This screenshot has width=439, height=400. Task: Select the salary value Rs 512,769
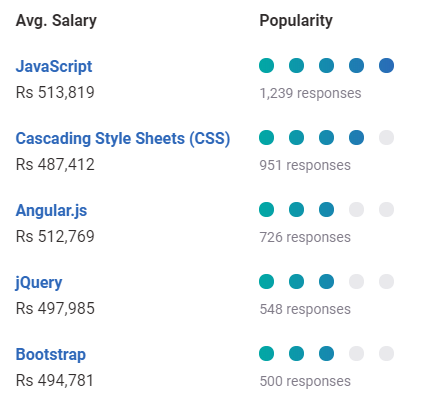pyautogui.click(x=55, y=236)
